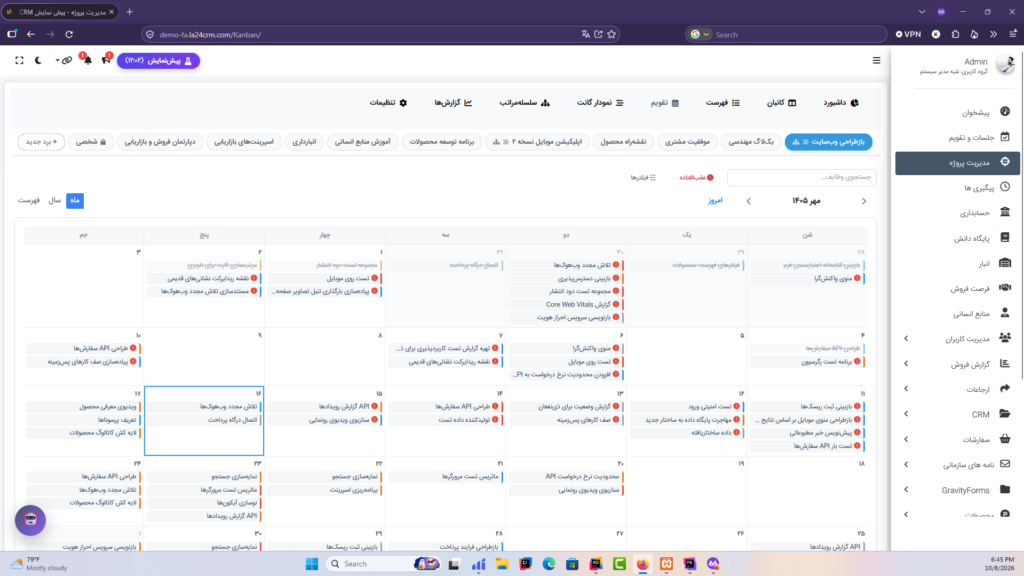The height and width of the screenshot is (576, 1024).
Task: Toggle the عقب‌افتاده overdue filter
Action: [696, 178]
